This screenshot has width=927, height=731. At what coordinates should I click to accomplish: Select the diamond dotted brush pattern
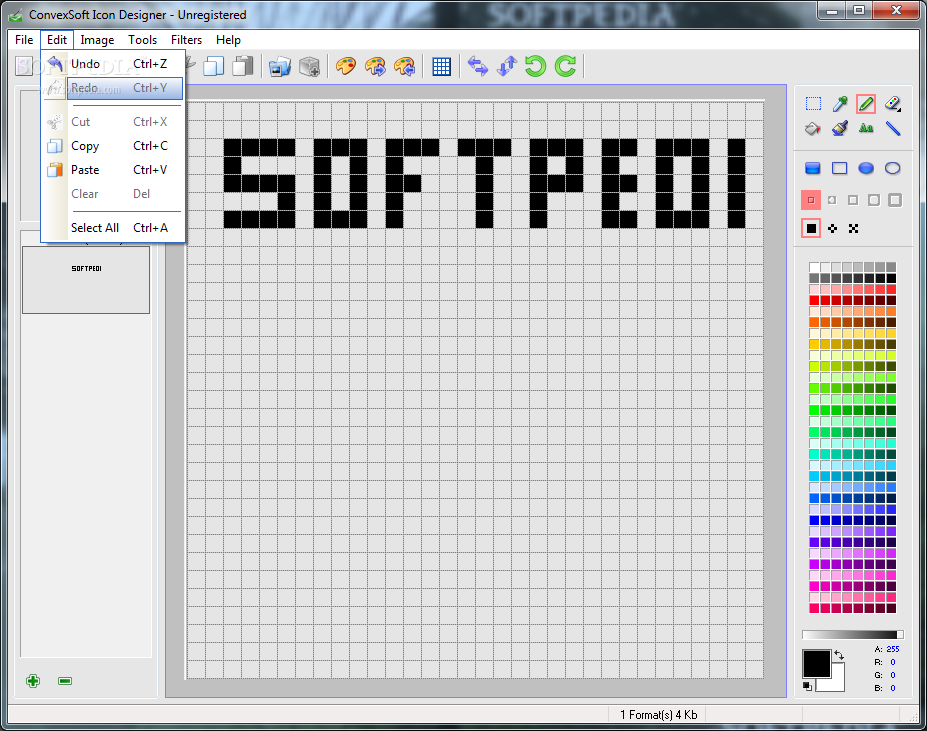tap(832, 228)
